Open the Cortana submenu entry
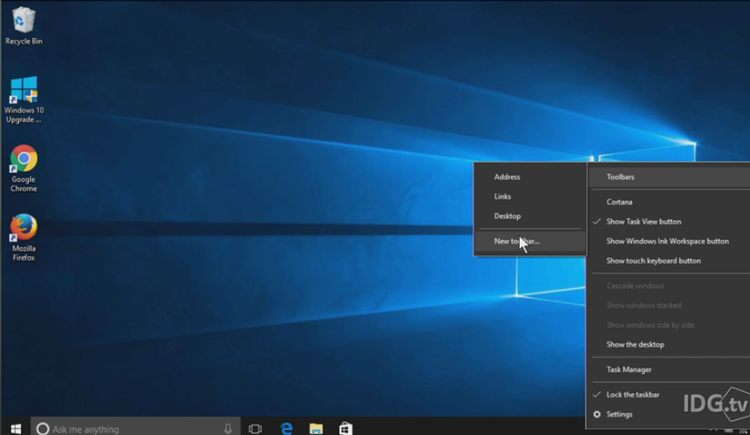The width and height of the screenshot is (750, 435). [669, 202]
